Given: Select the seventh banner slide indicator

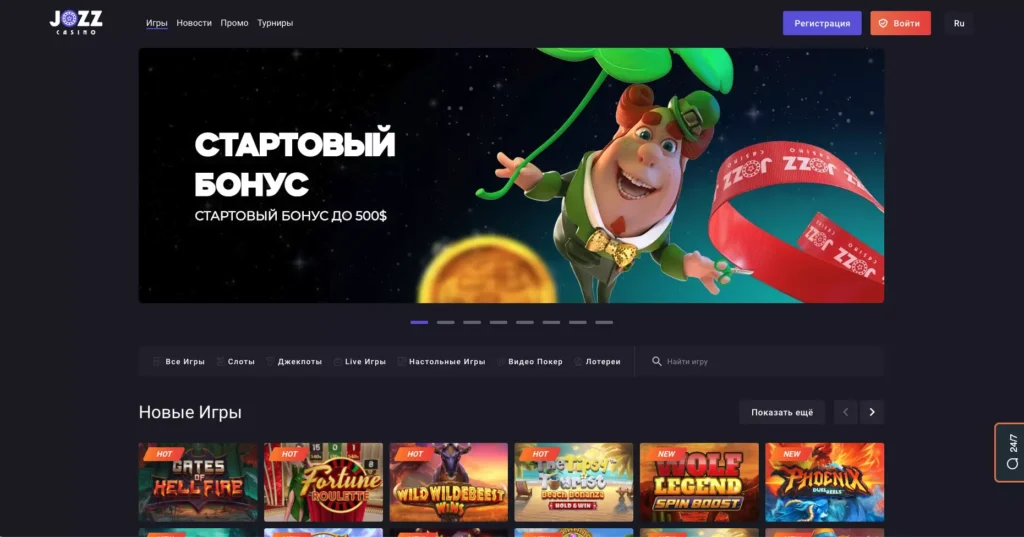Looking at the screenshot, I should click(x=578, y=322).
